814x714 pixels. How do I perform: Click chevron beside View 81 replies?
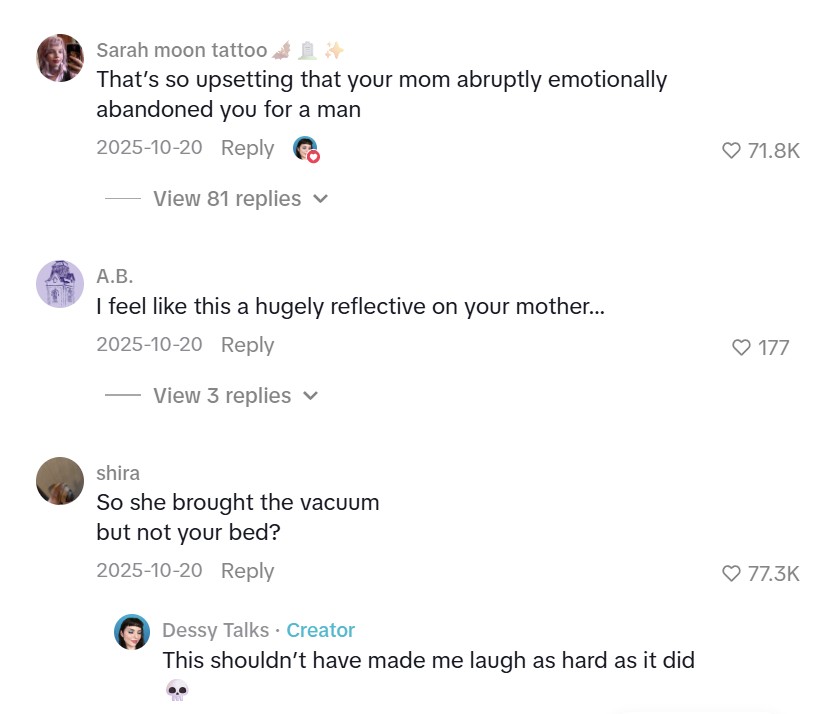tap(321, 199)
